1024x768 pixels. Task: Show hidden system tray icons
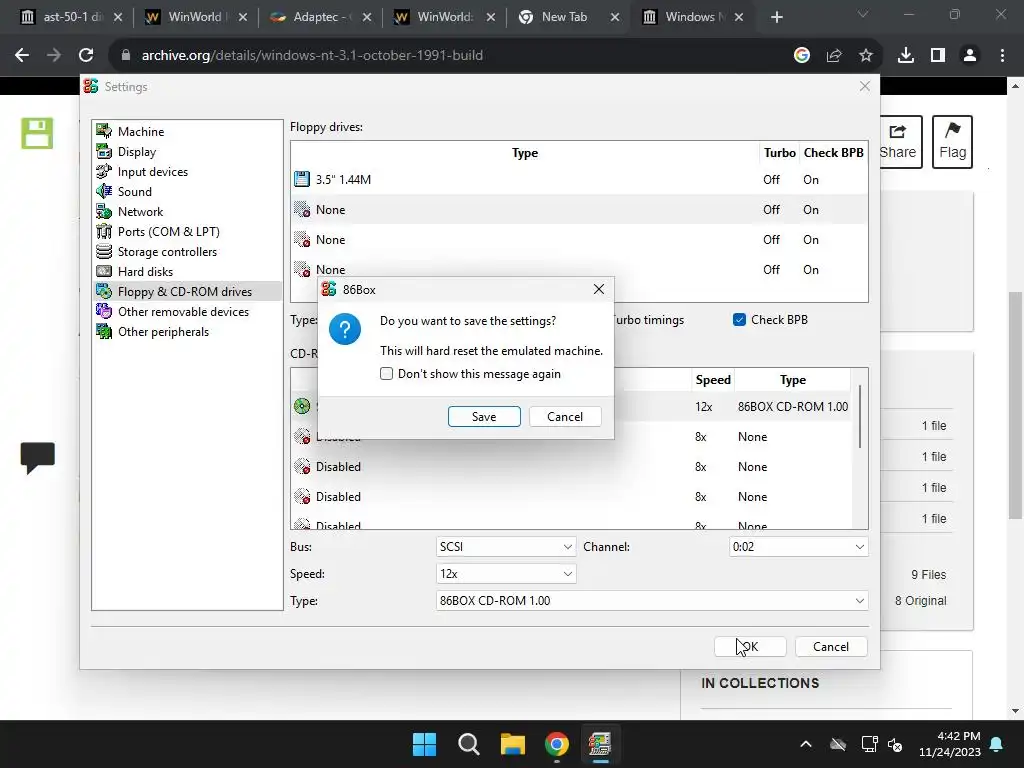coord(806,744)
